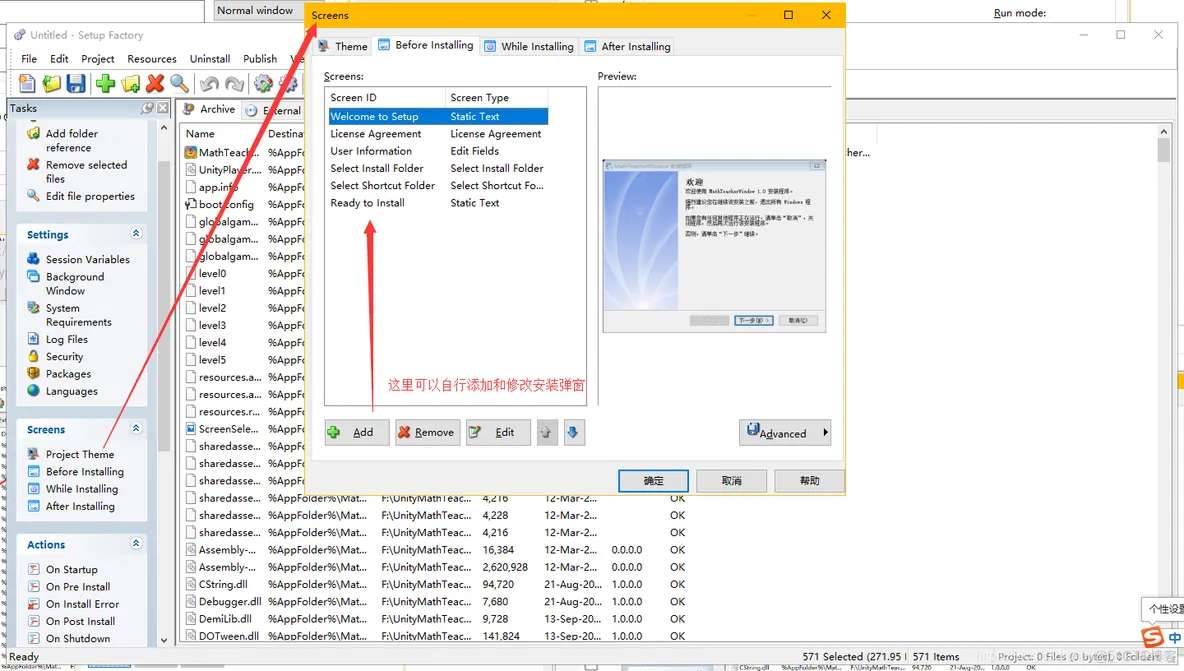Click the toolbar folder-with-plus add folder icon
Image resolution: width=1184 pixels, height=671 pixels.
tap(131, 83)
